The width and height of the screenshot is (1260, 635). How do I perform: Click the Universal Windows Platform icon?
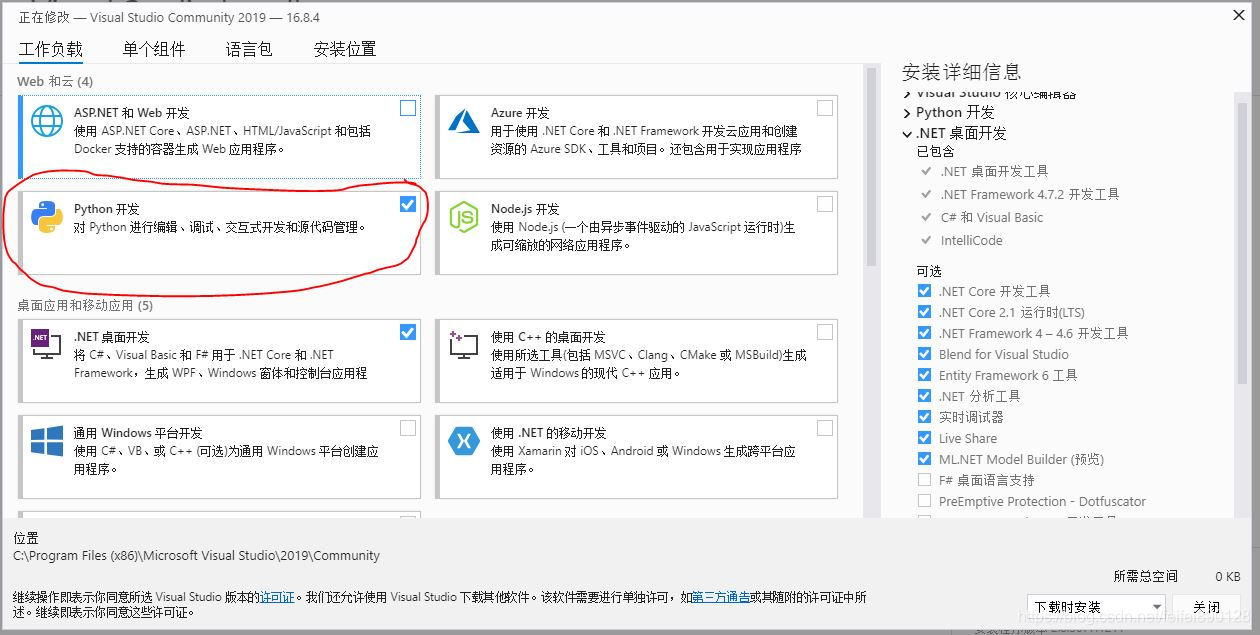tap(47, 441)
